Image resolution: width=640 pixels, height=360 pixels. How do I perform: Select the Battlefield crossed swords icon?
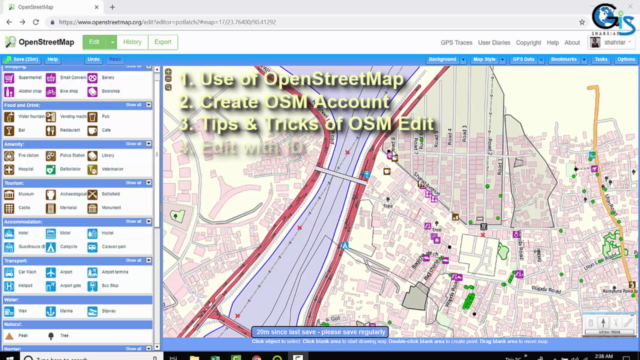tap(93, 194)
